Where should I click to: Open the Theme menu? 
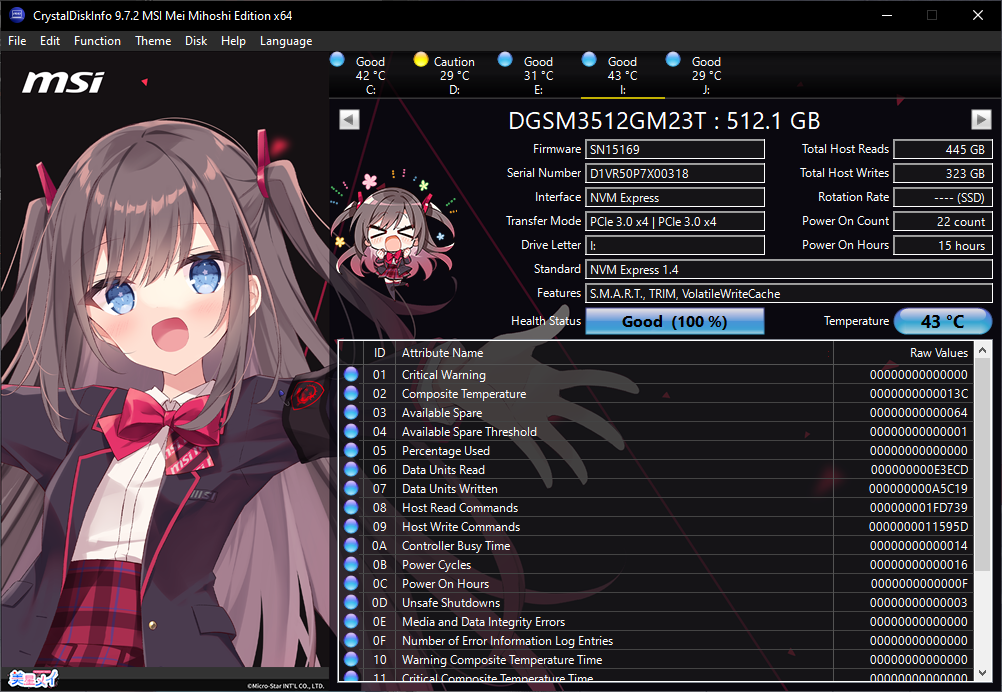[153, 41]
